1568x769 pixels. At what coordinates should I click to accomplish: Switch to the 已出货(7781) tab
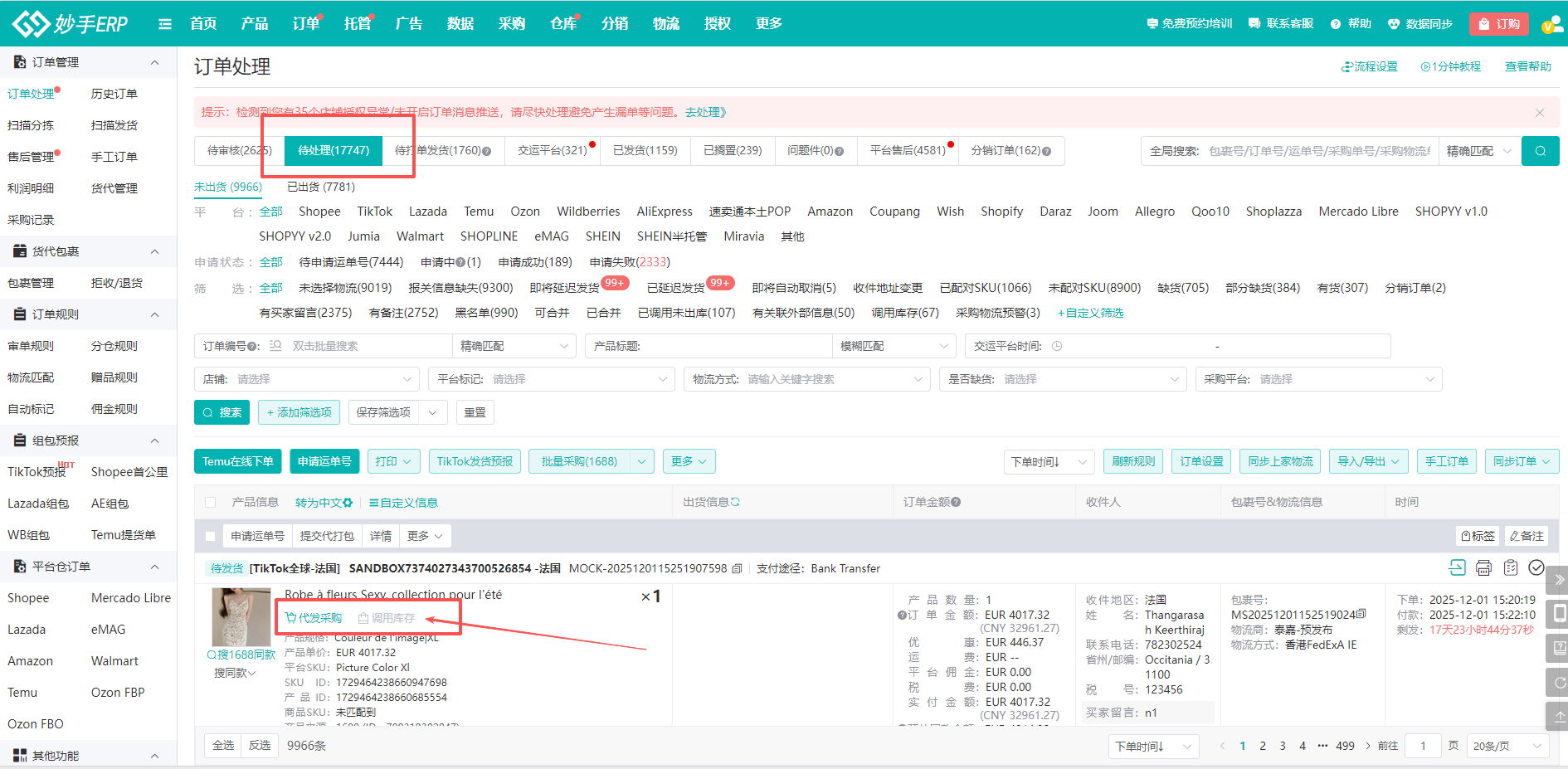(319, 187)
